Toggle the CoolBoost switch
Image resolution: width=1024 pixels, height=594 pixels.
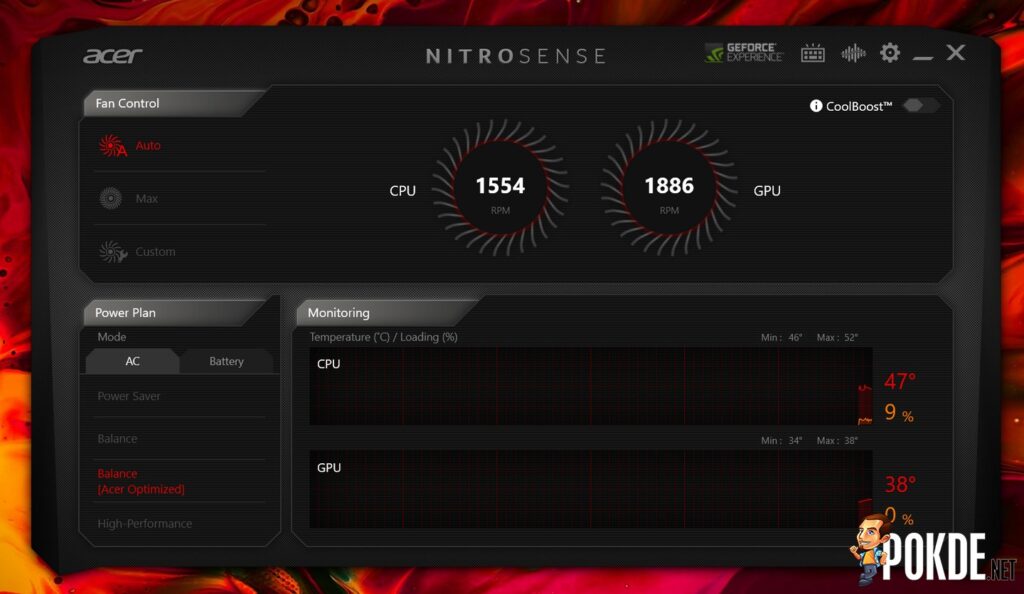click(x=920, y=105)
